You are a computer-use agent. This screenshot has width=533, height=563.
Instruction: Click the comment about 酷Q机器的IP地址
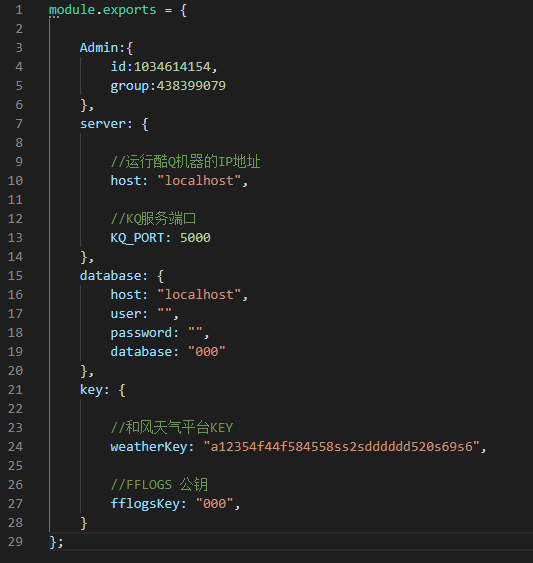185,162
